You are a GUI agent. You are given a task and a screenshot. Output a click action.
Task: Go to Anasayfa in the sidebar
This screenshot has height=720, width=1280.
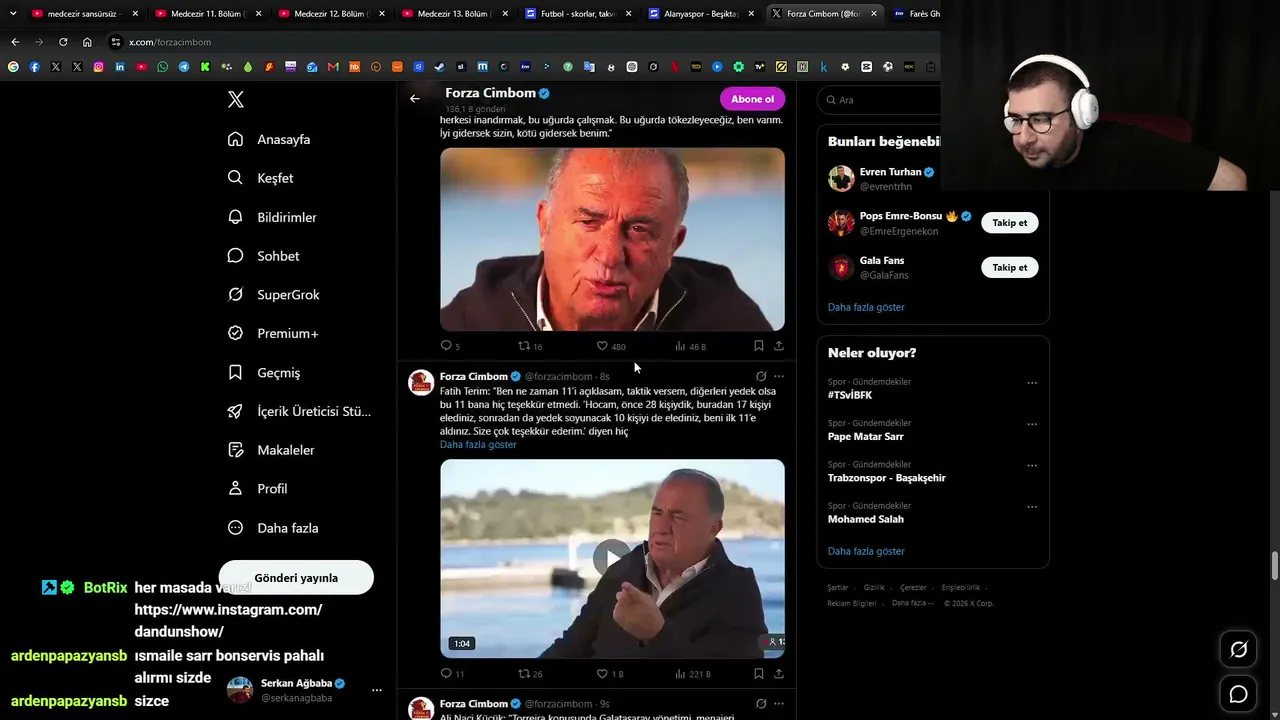tap(269, 139)
